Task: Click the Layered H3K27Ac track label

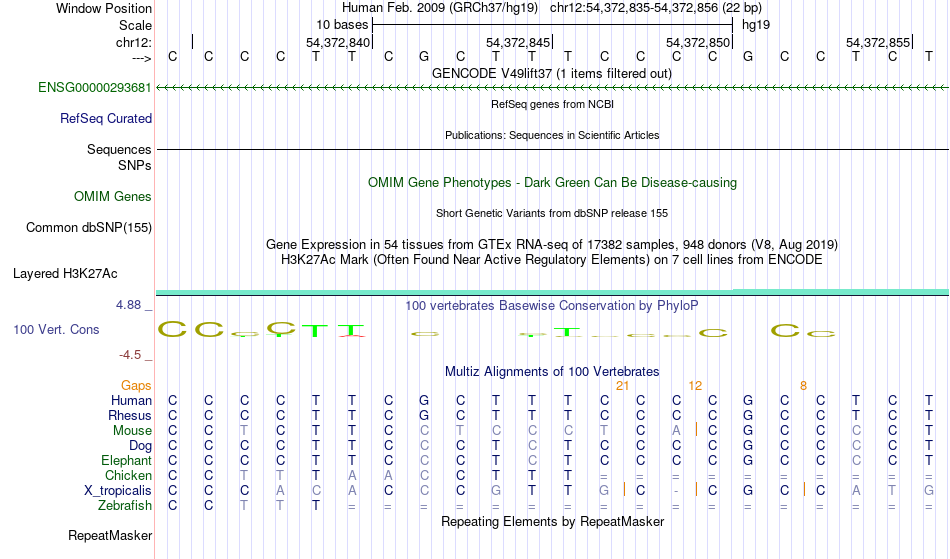Action: (x=65, y=273)
